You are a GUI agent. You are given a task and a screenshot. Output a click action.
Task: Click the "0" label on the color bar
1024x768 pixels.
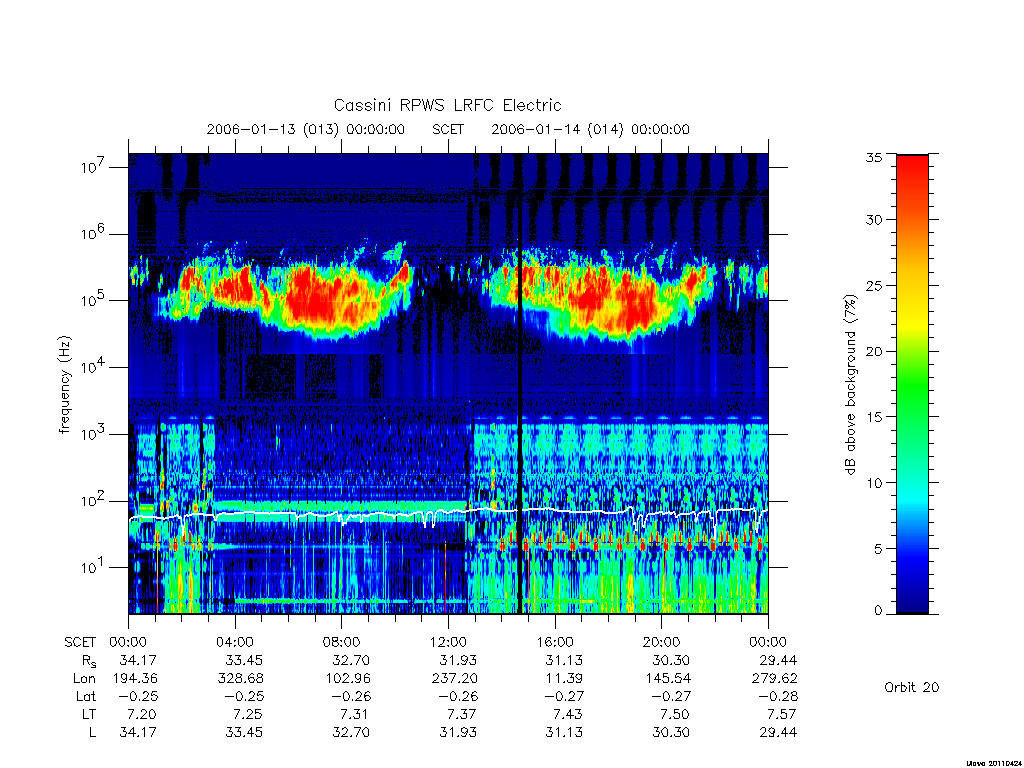click(878, 610)
